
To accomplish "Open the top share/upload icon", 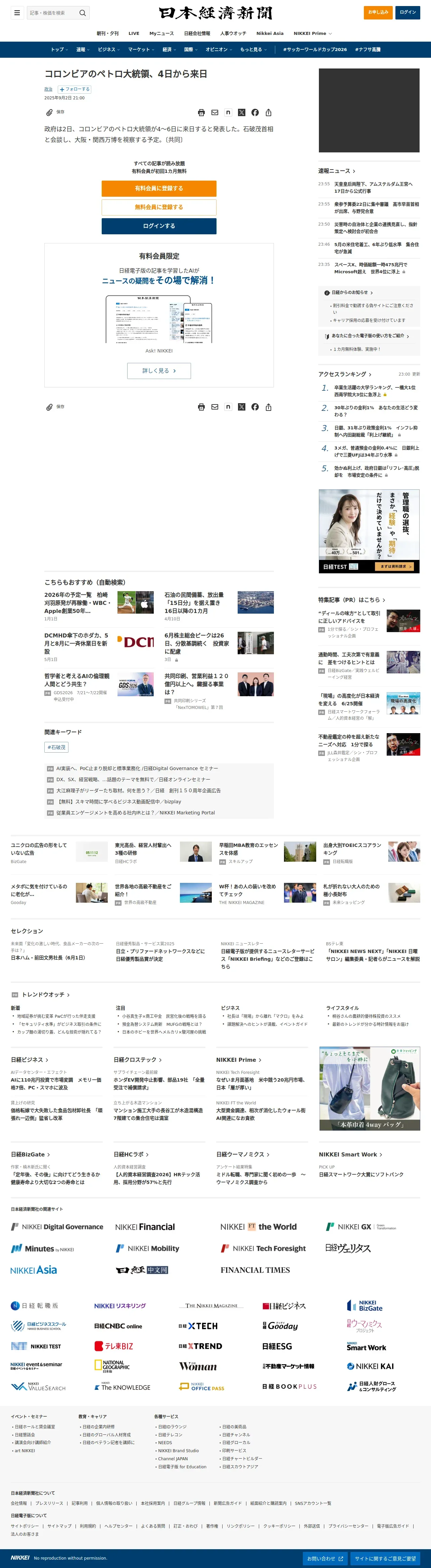I will (x=269, y=112).
